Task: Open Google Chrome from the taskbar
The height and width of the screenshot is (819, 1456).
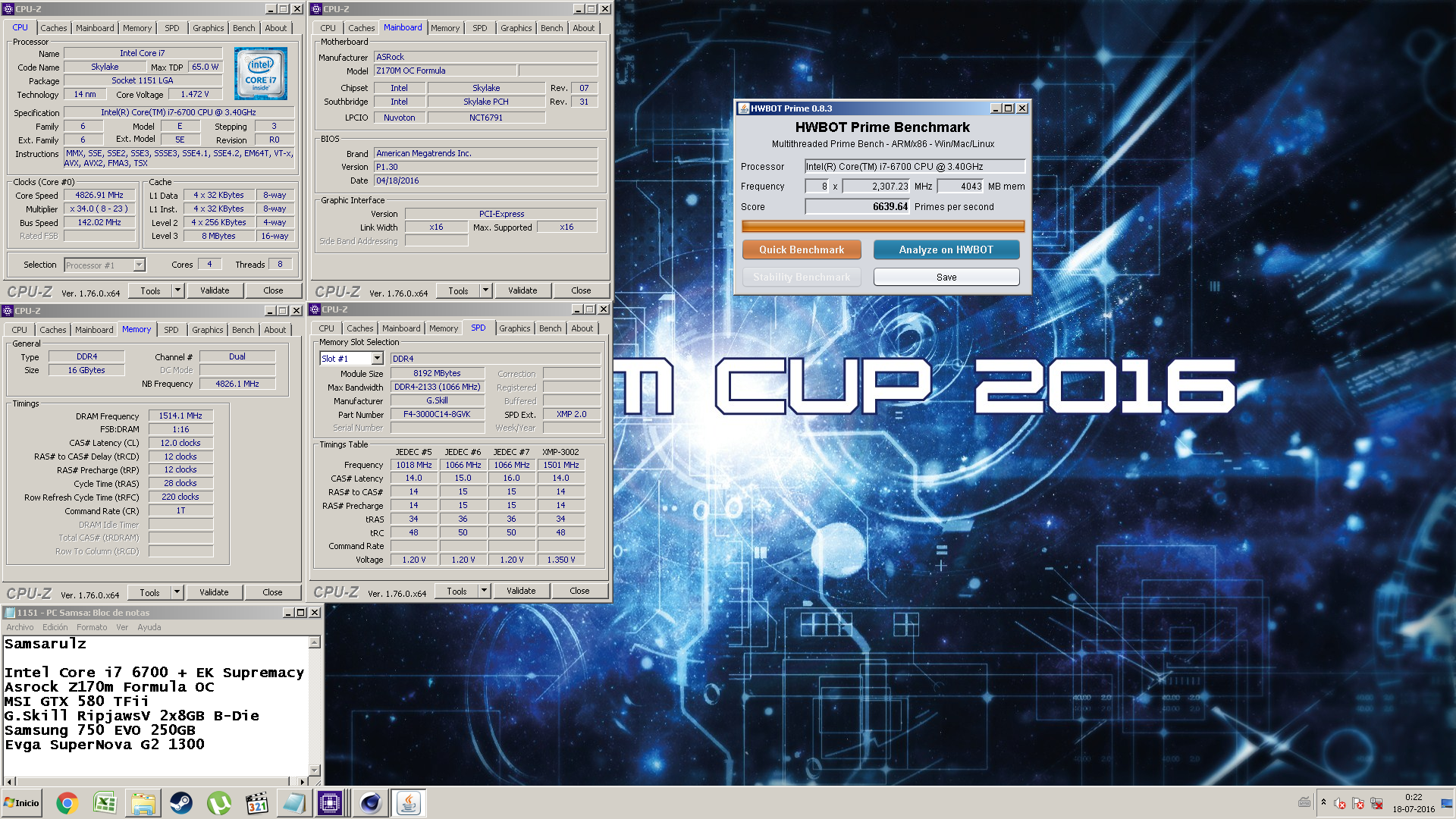Action: tap(67, 803)
